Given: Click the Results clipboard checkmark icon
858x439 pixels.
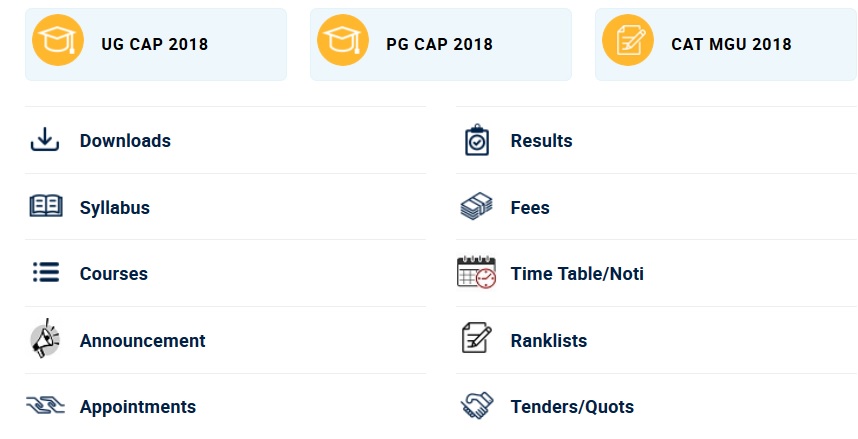Looking at the screenshot, I should click(x=477, y=140).
